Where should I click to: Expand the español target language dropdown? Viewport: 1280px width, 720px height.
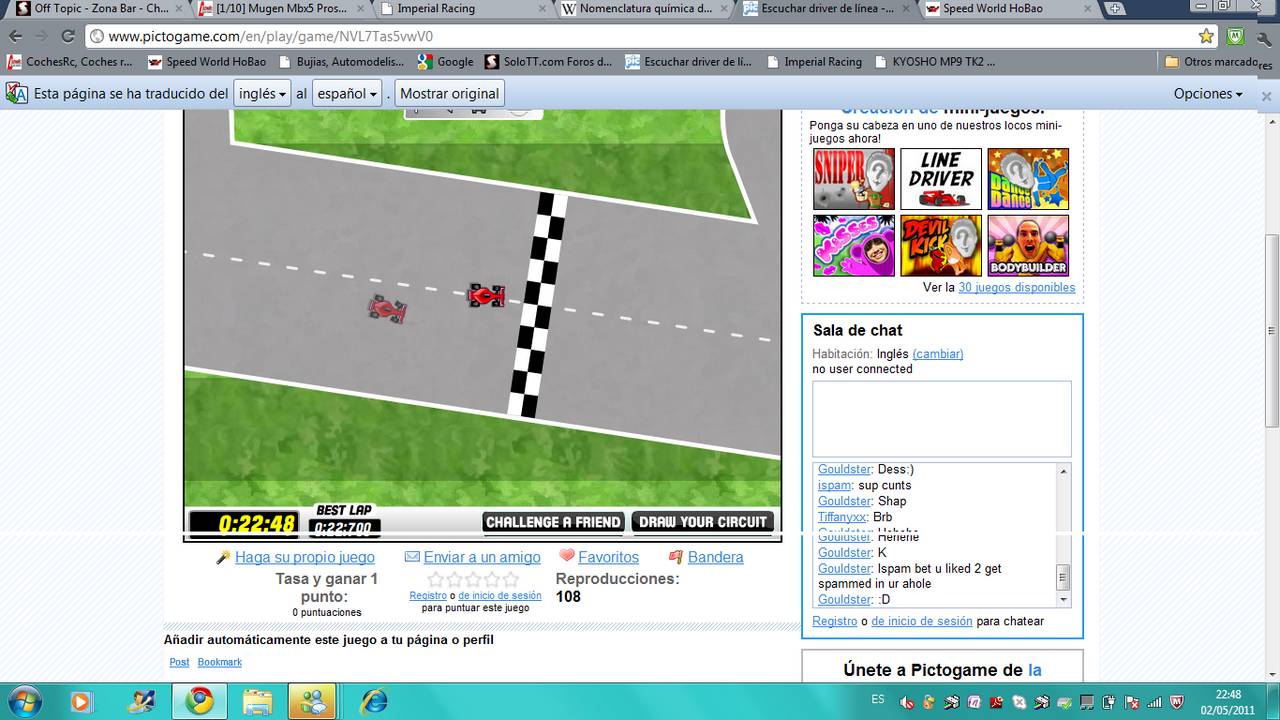click(x=348, y=93)
